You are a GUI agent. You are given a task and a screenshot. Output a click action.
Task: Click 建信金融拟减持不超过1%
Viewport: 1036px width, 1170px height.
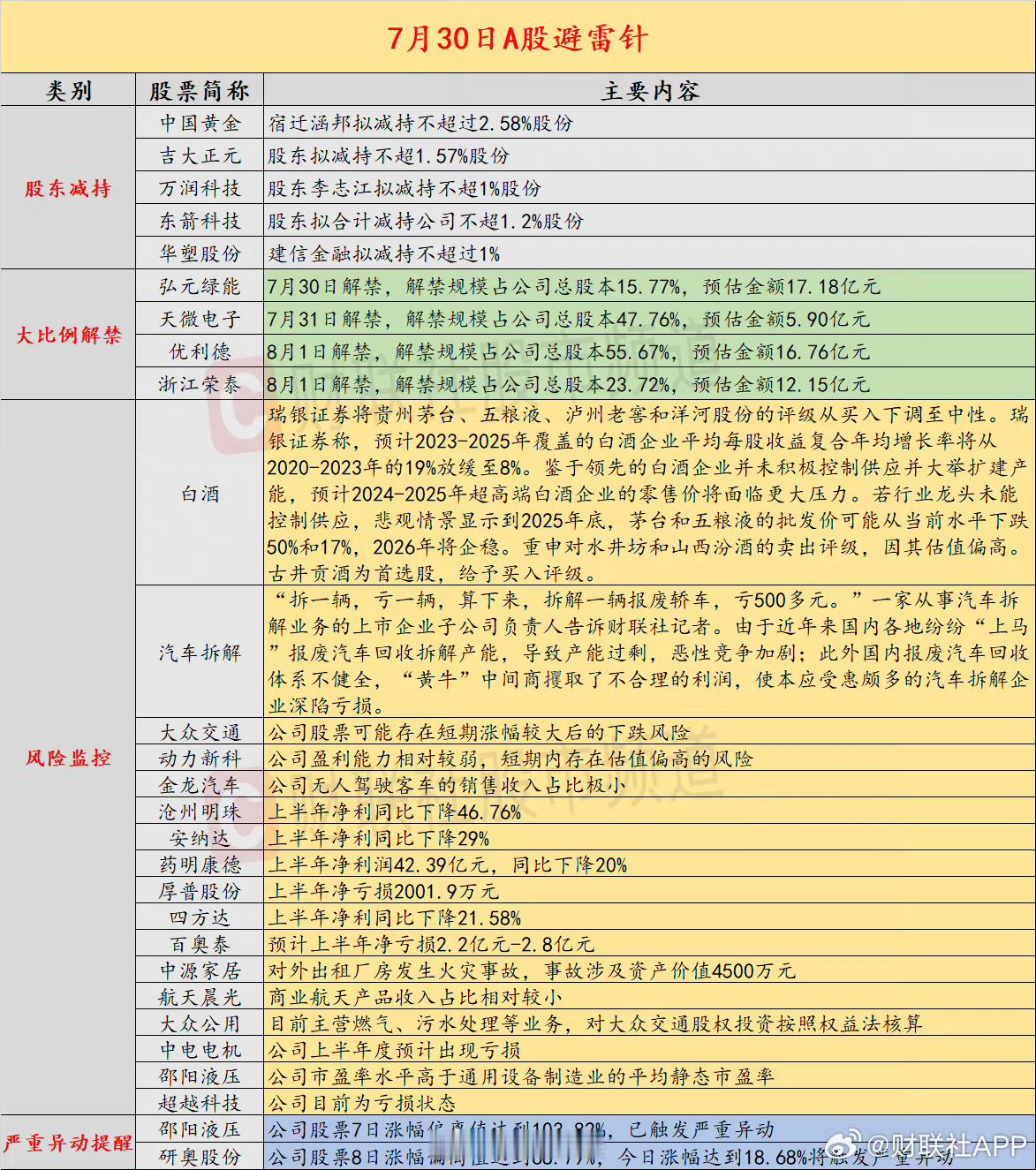[384, 253]
